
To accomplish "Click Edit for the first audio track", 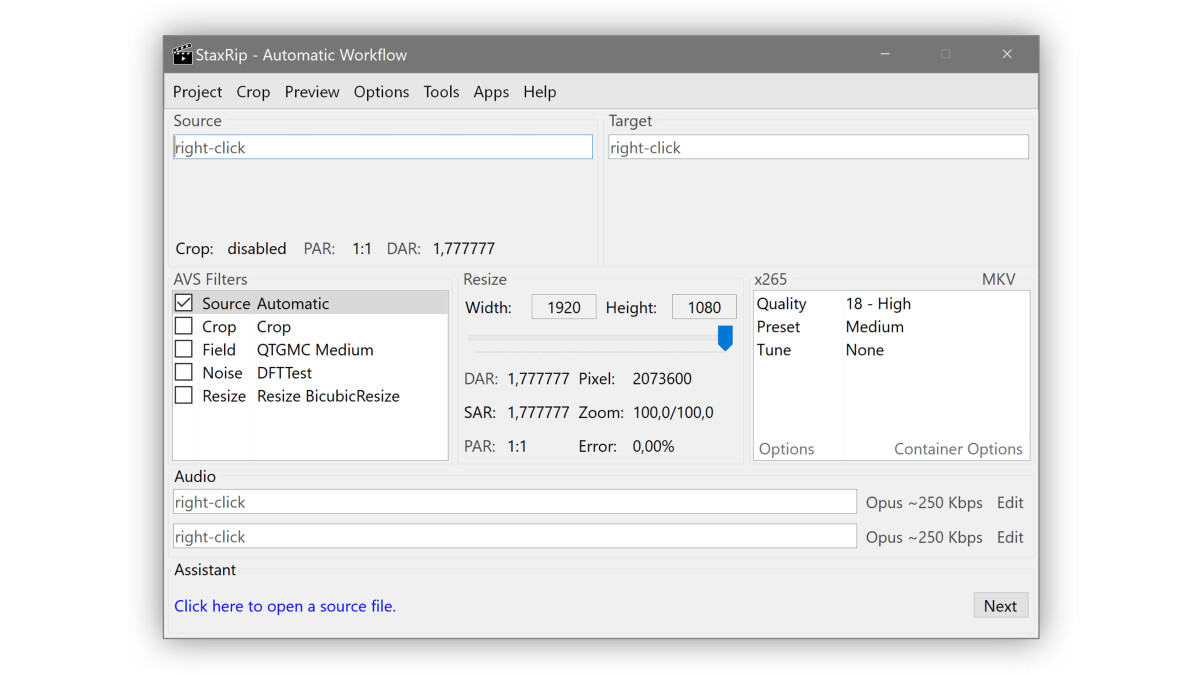I will (1010, 503).
